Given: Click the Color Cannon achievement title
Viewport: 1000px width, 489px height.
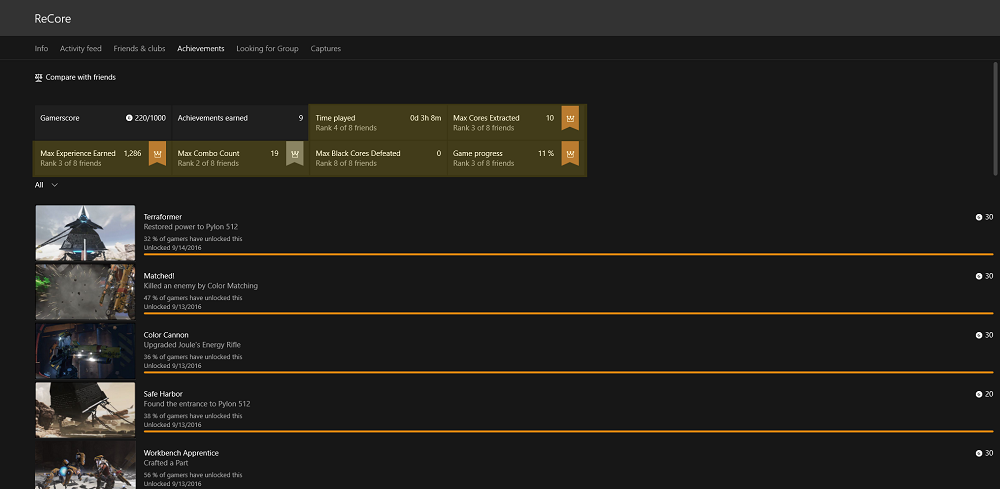Looking at the screenshot, I should (166, 335).
